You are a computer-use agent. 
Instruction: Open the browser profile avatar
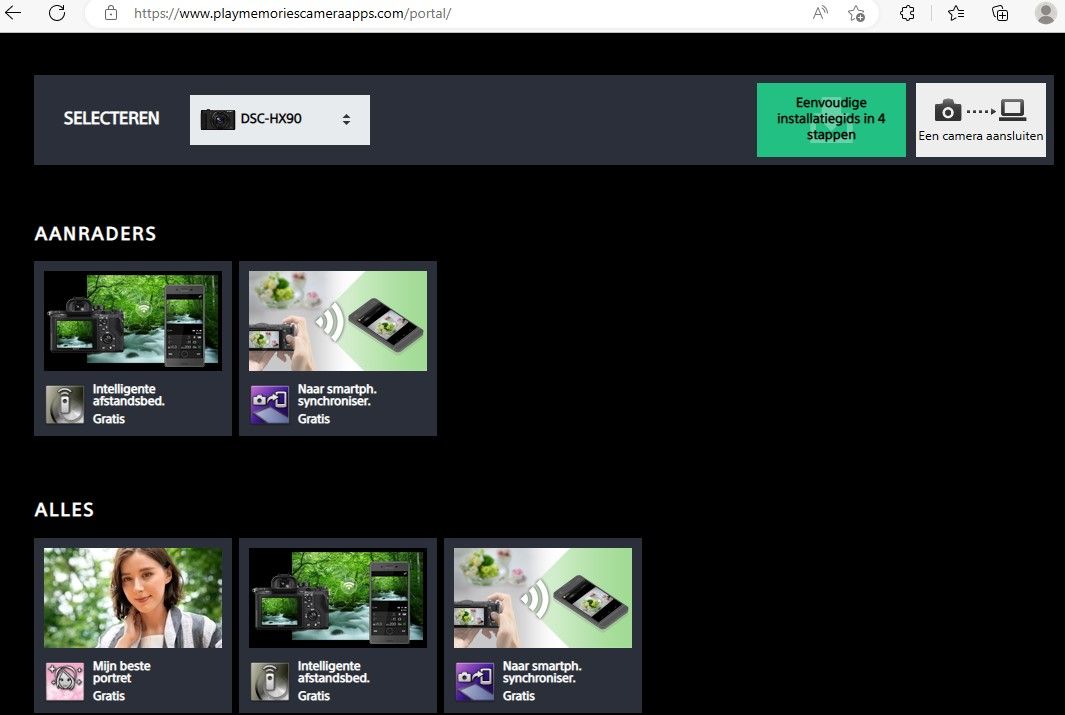point(1046,13)
